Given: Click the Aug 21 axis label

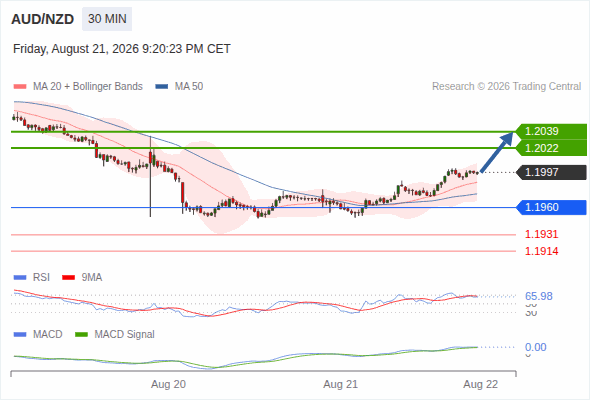Looking at the screenshot, I should point(341,384).
